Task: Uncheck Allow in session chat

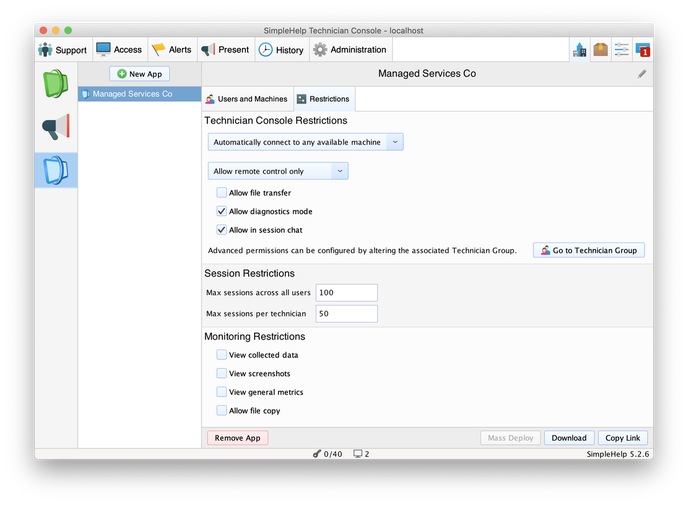Action: [222, 229]
